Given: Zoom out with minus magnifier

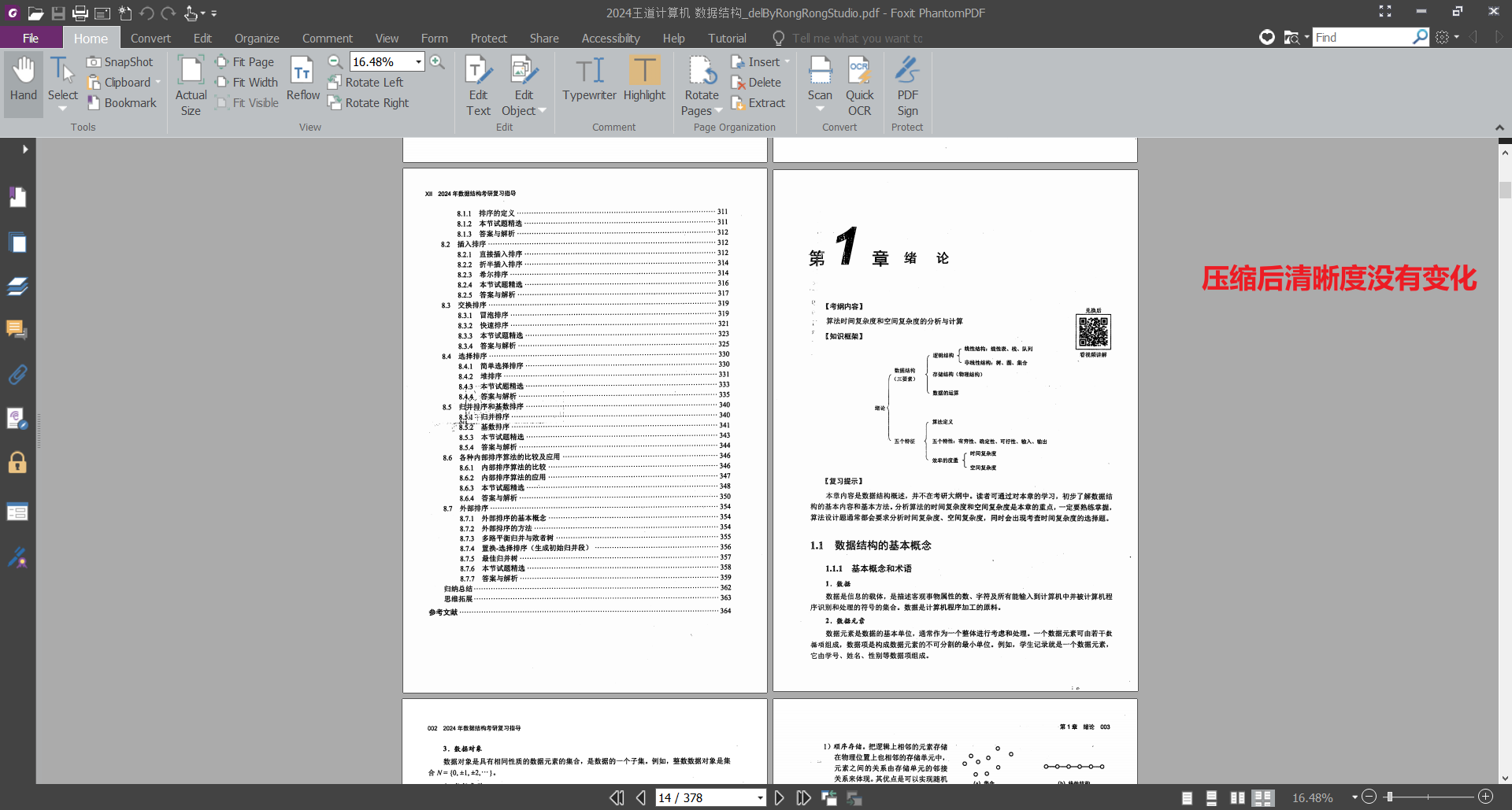Looking at the screenshot, I should (335, 62).
